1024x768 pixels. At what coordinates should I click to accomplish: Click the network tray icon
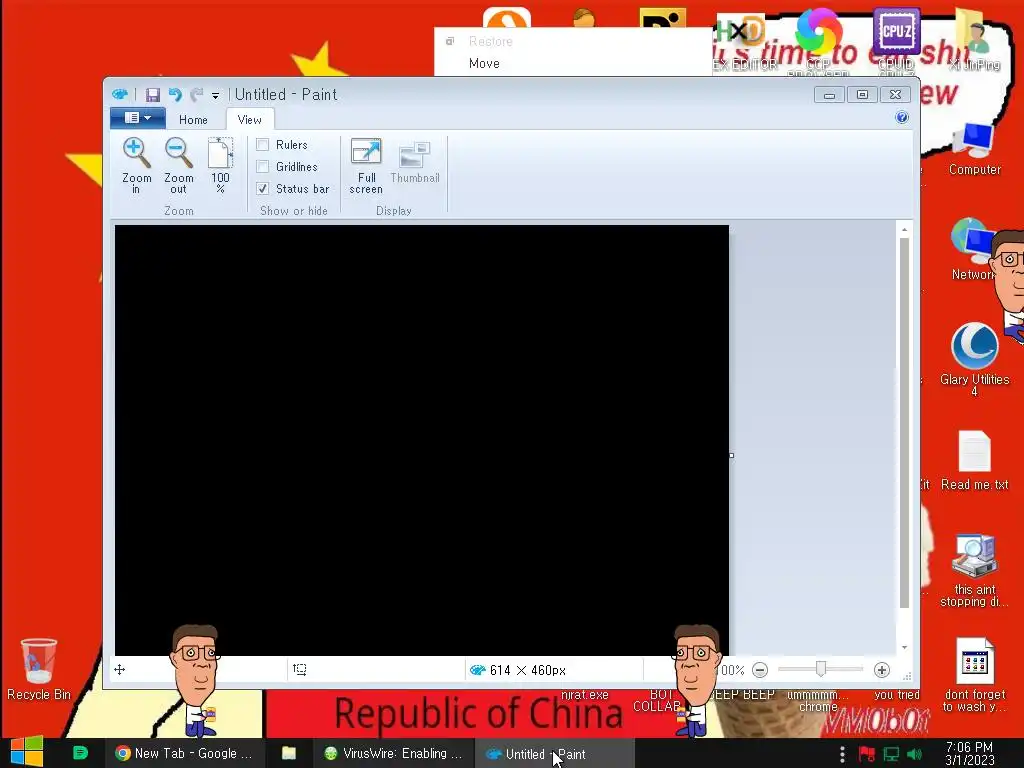[x=891, y=755]
